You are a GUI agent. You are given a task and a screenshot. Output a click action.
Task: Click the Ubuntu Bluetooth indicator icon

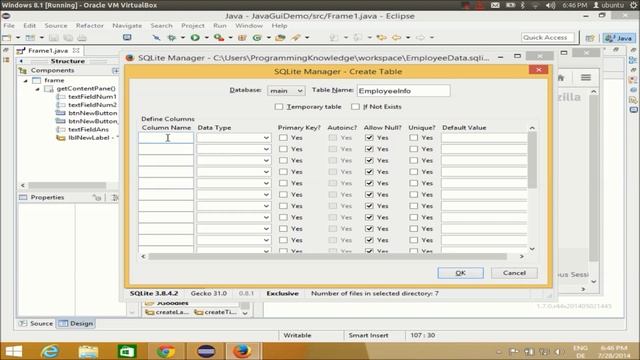pyautogui.click(x=523, y=5)
